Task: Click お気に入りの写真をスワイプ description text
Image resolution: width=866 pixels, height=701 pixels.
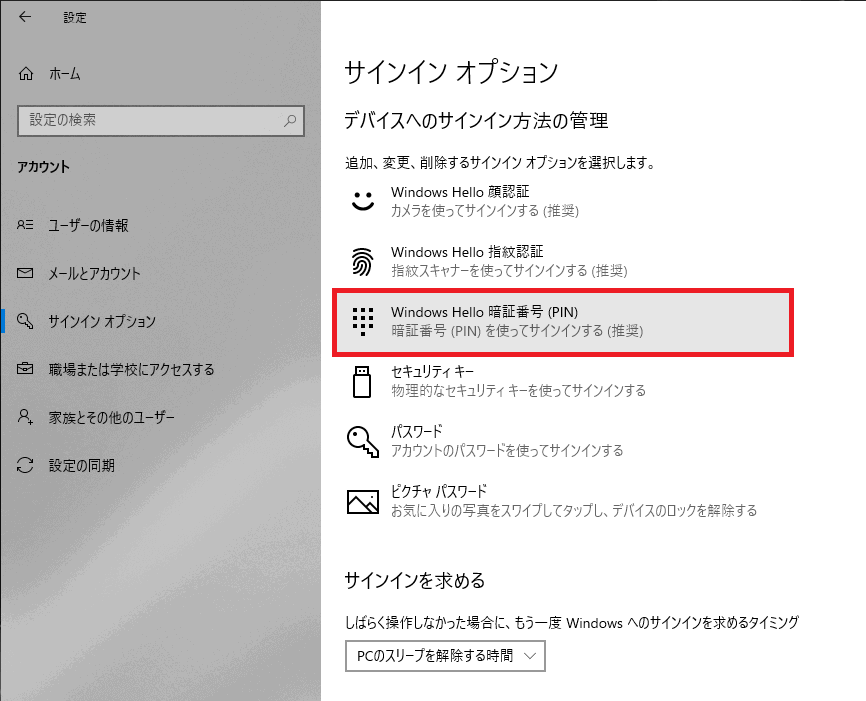Action: pos(574,510)
